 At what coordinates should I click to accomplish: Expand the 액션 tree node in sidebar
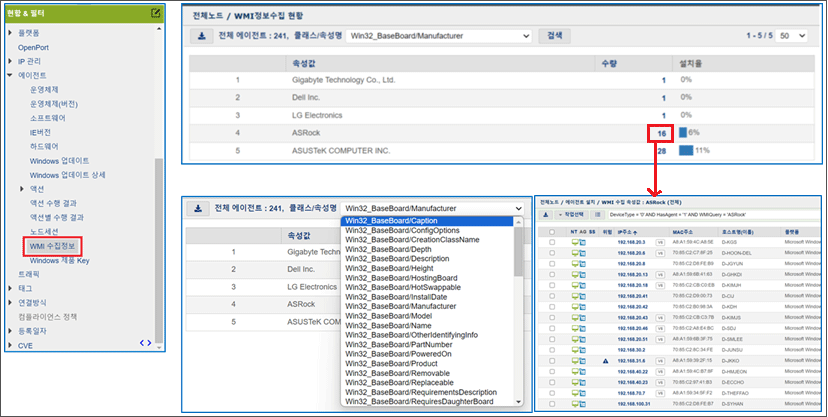point(23,188)
